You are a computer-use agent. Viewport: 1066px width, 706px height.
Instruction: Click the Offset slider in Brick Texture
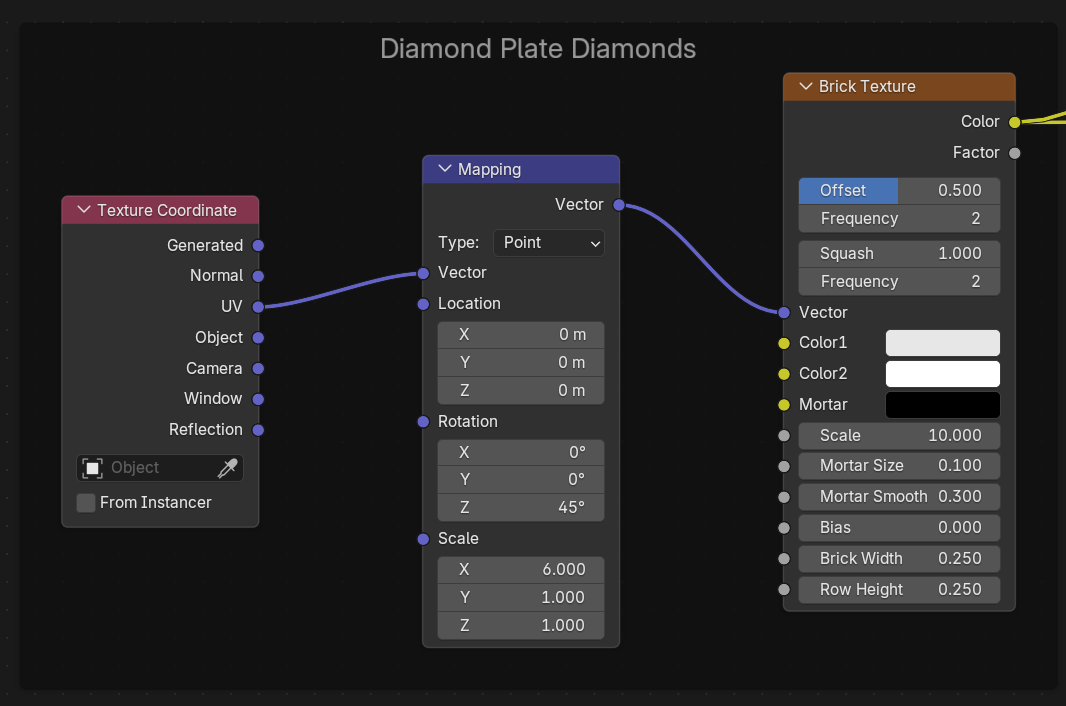(899, 190)
